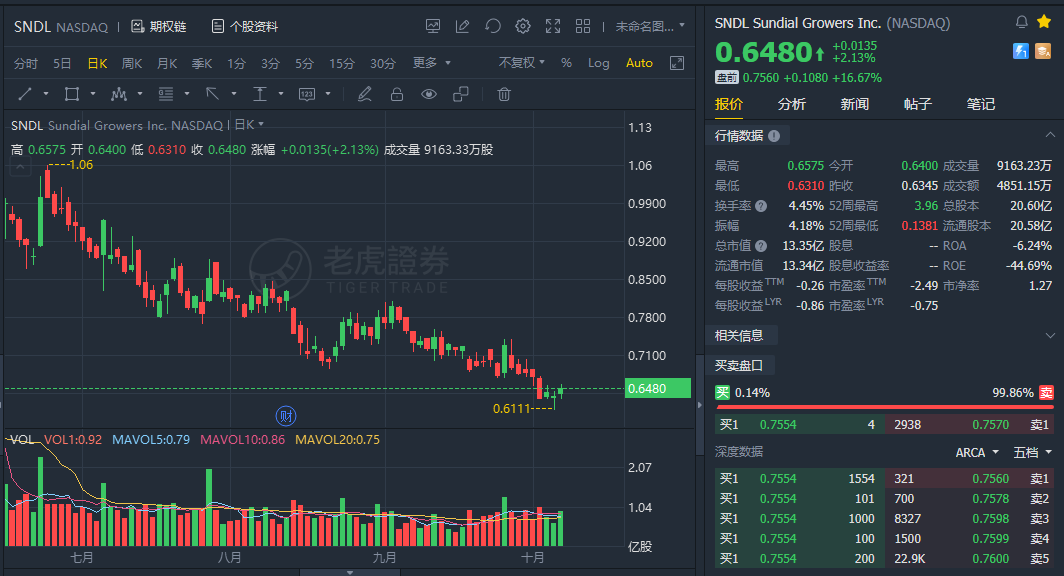Choose the 1分 one-minute interval

pyautogui.click(x=236, y=63)
